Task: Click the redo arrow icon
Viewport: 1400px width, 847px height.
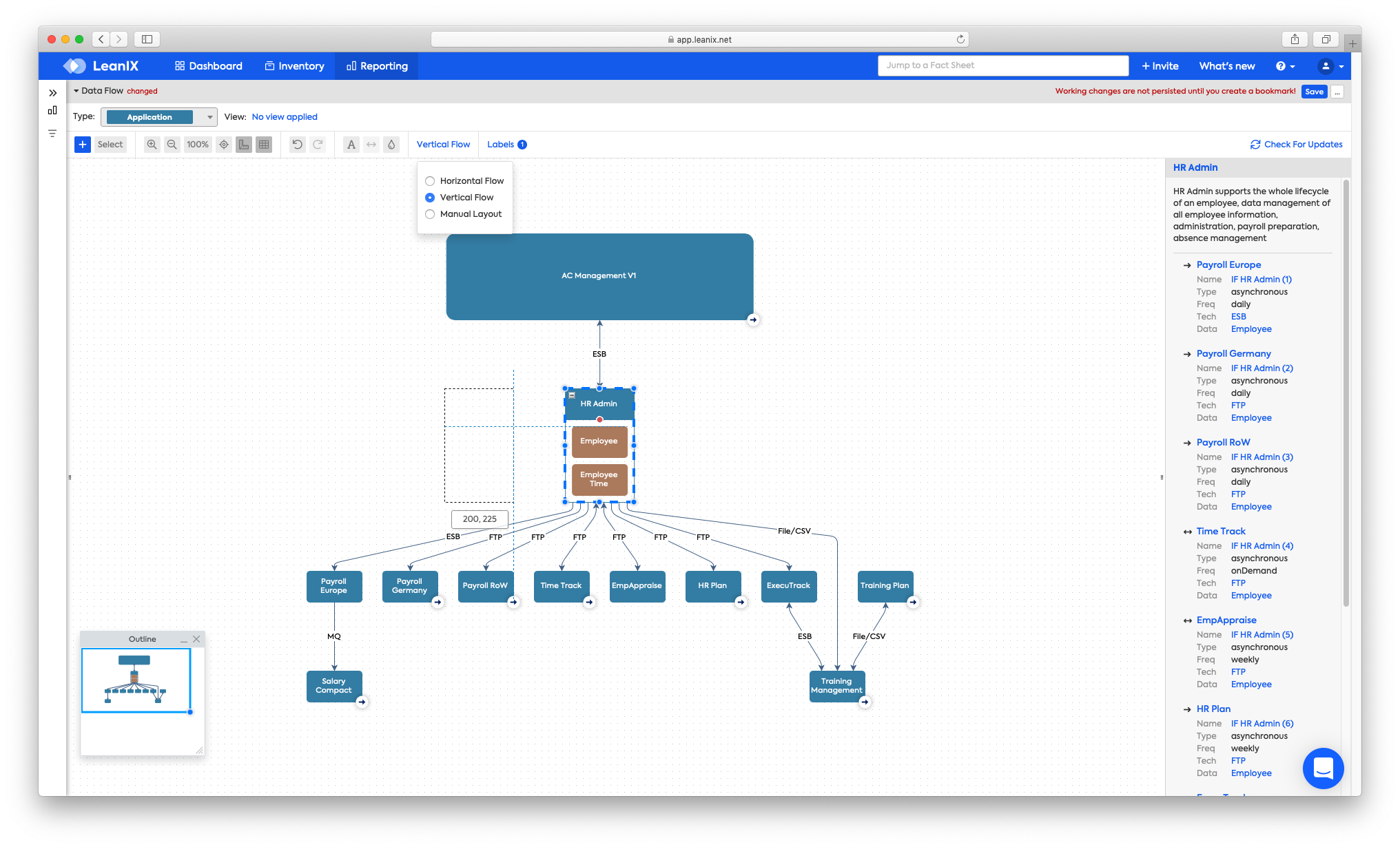Action: click(x=318, y=145)
